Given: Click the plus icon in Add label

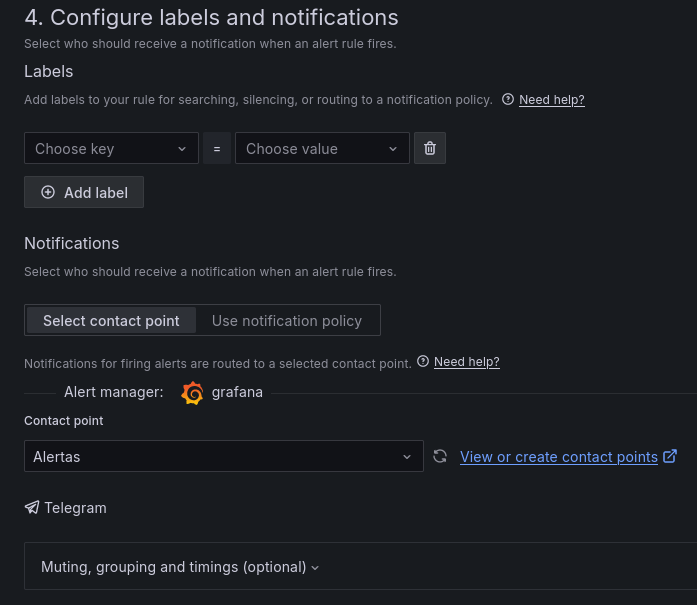Looking at the screenshot, I should 48,192.
